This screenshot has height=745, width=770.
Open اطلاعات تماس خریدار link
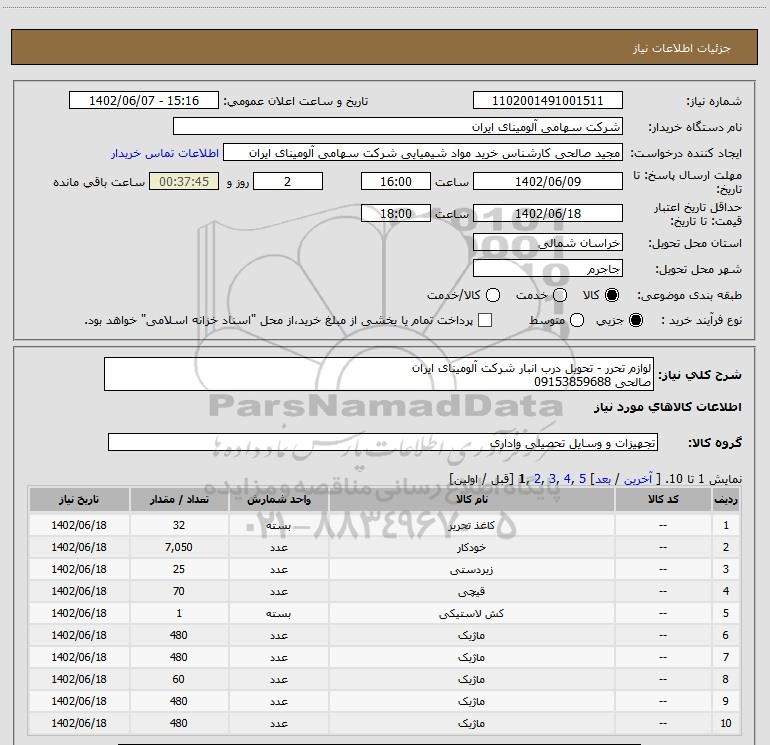click(165, 153)
